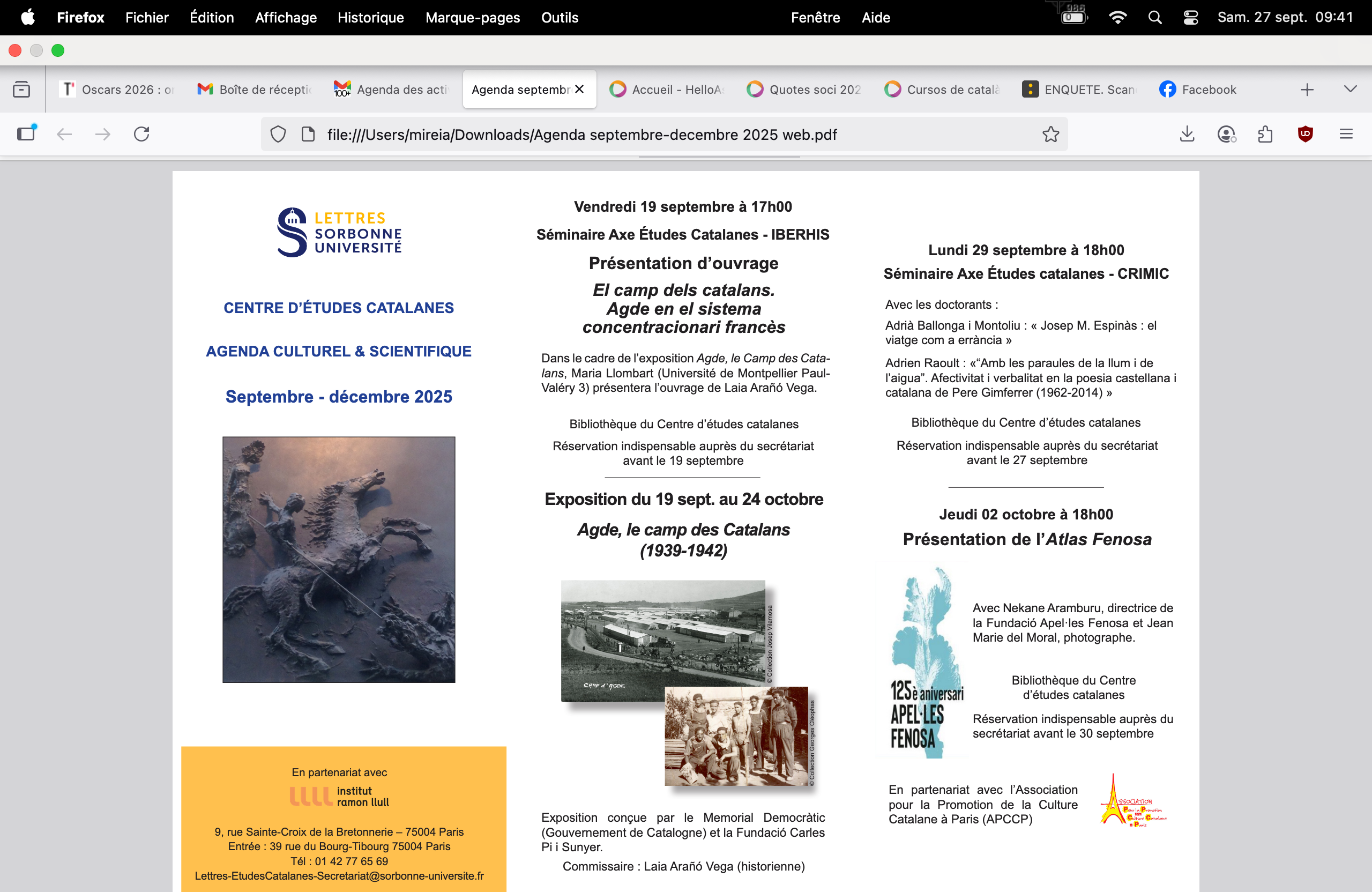
Task: Open the Firefox View icon
Action: click(21, 90)
